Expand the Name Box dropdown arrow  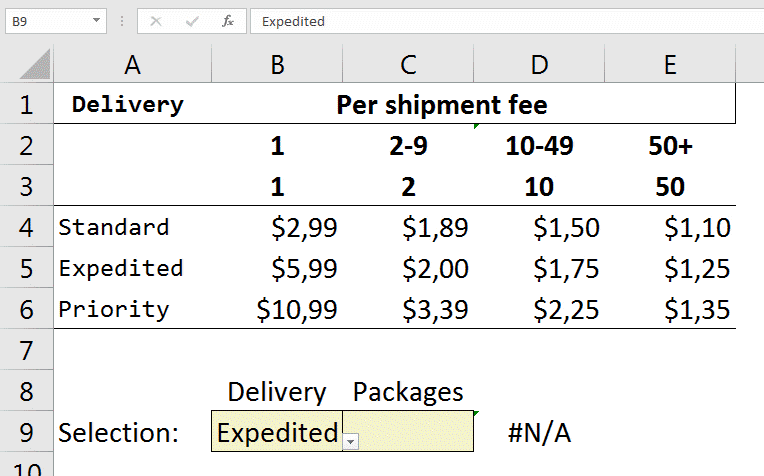[96, 21]
